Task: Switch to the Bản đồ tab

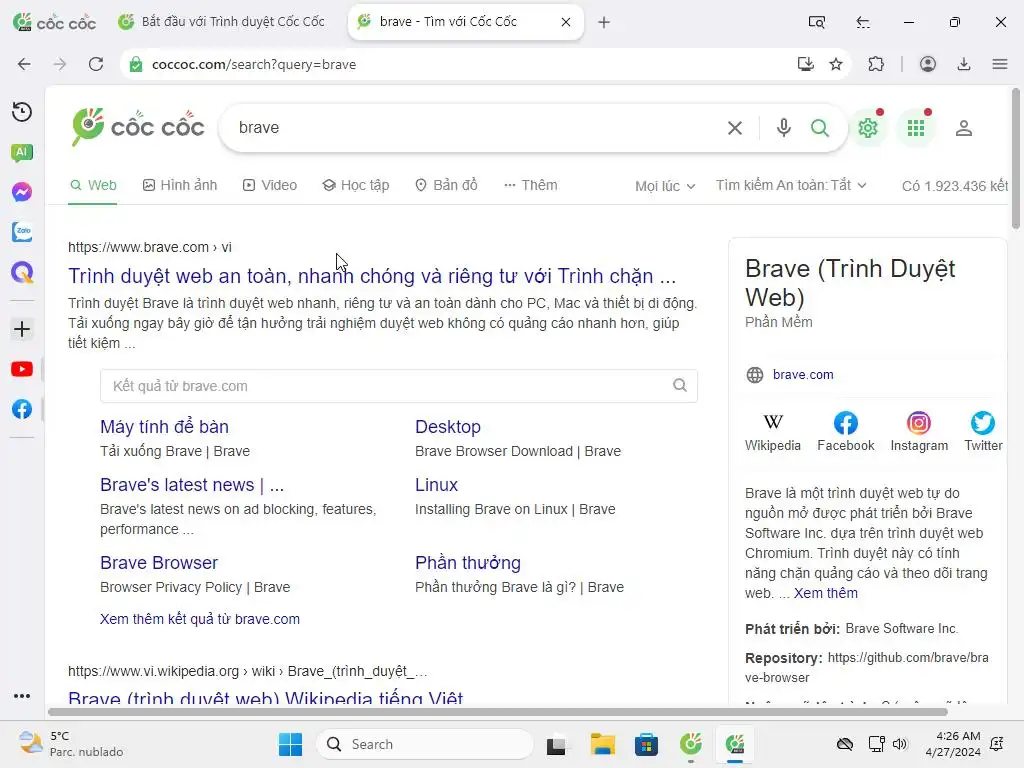Action: [x=447, y=185]
